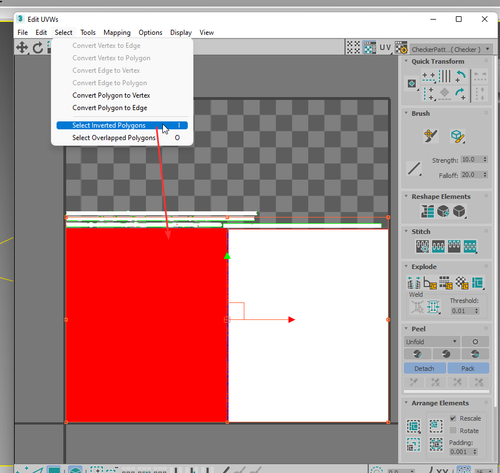
Task: Open the View menu
Action: coord(207,32)
